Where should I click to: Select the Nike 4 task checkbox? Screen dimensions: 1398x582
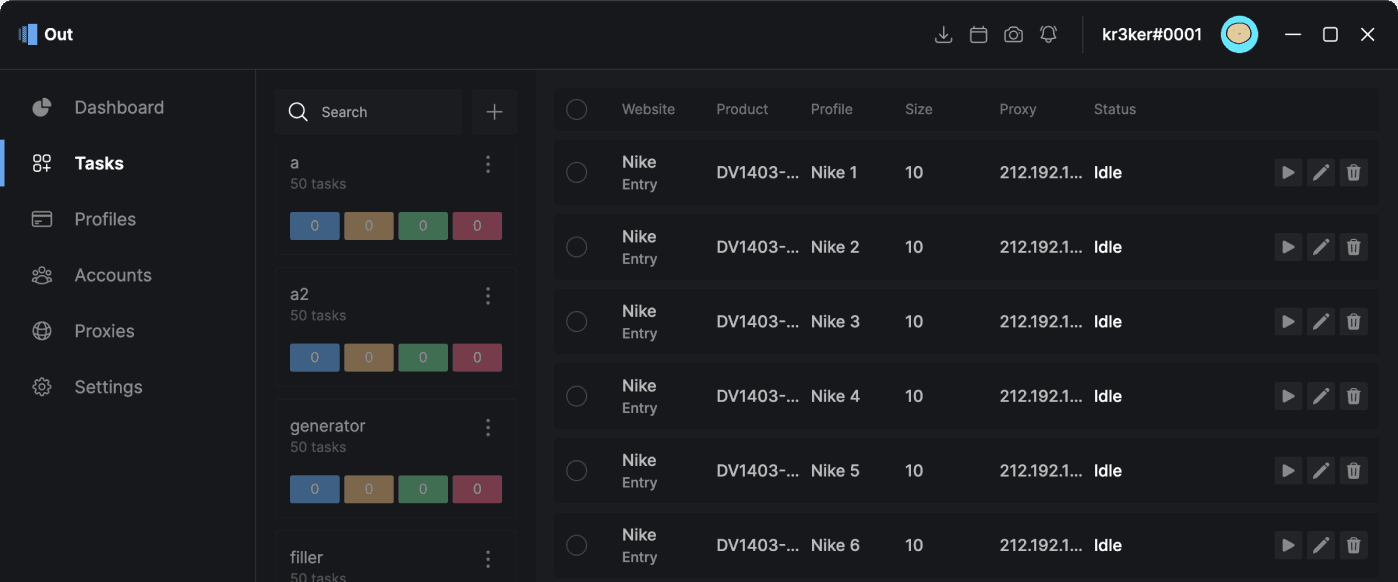(577, 396)
